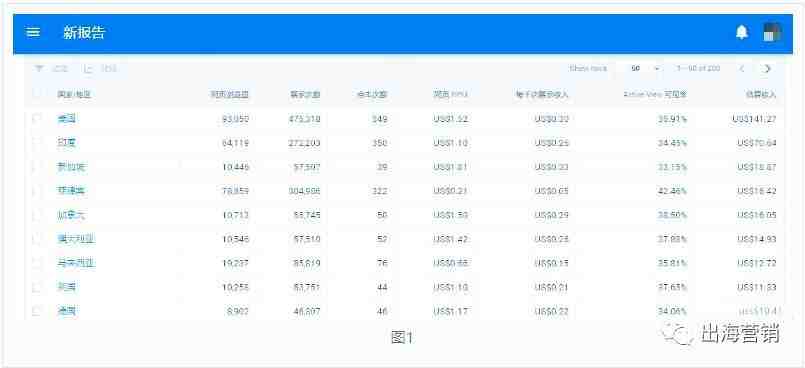The image size is (805, 368).
Task: Click the chart icon beside the filter
Action: pyautogui.click(x=89, y=68)
